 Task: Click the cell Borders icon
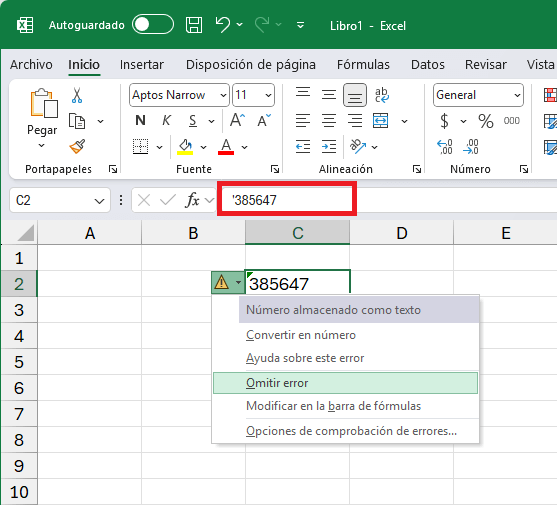tap(141, 147)
